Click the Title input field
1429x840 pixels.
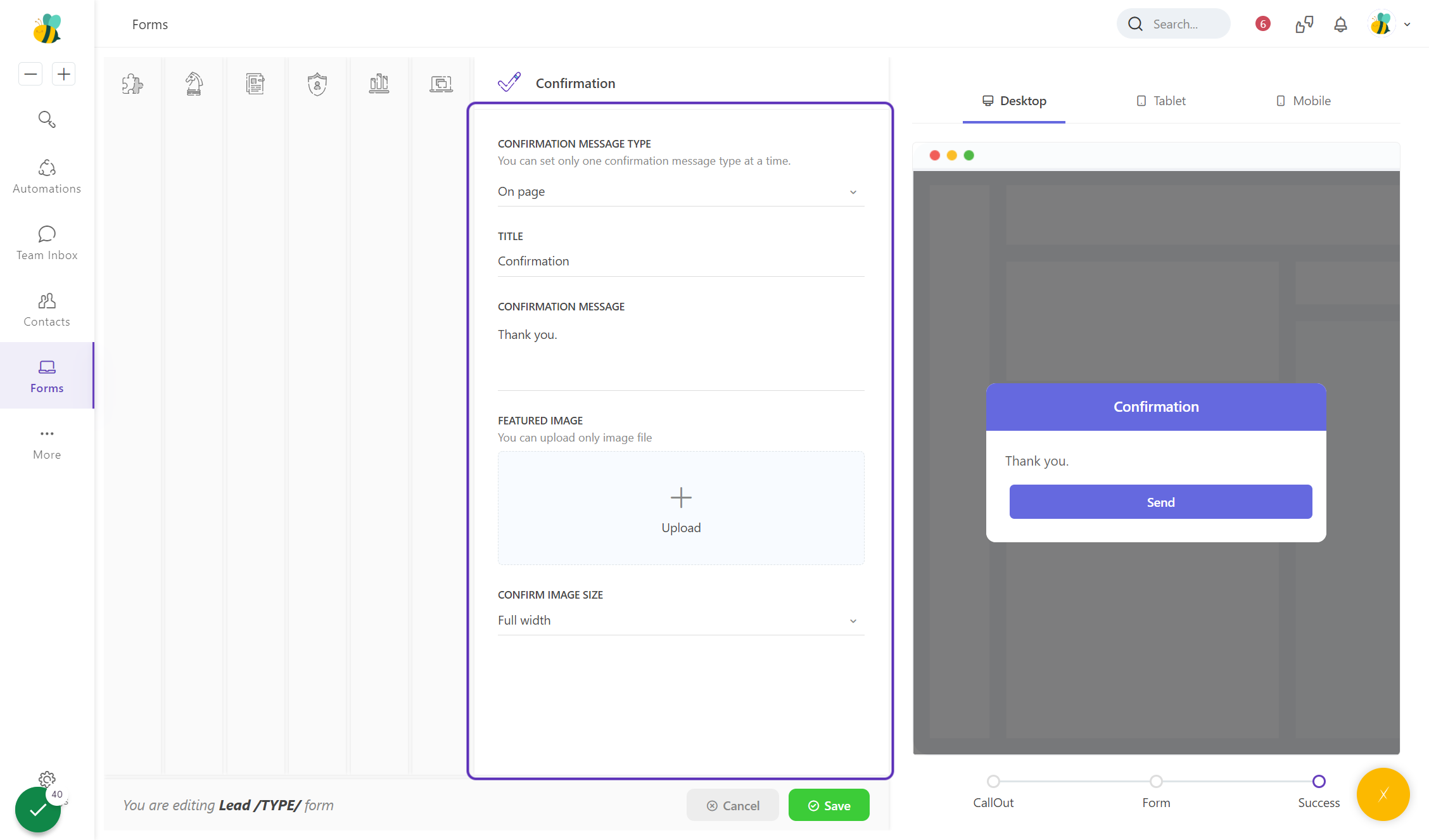click(x=681, y=261)
